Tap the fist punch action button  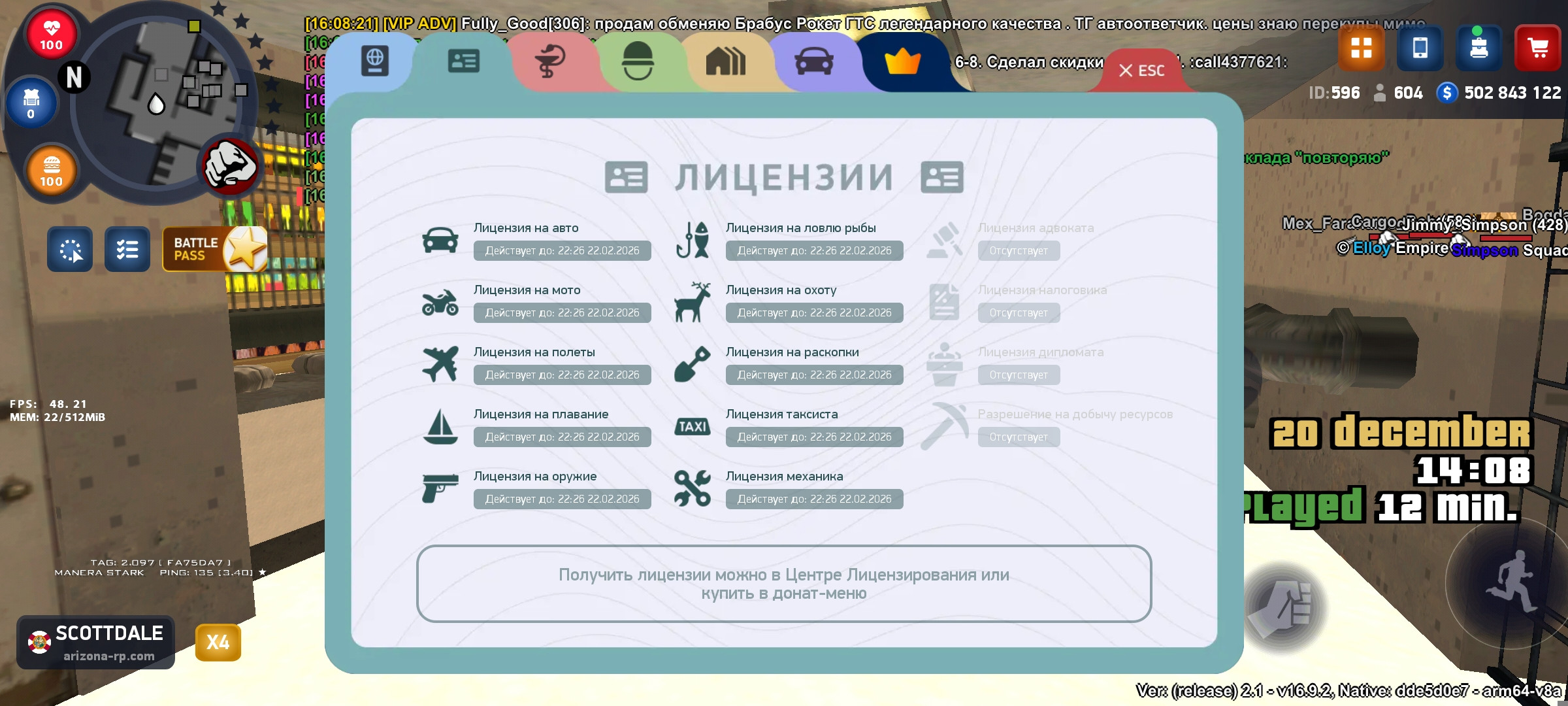1284,607
